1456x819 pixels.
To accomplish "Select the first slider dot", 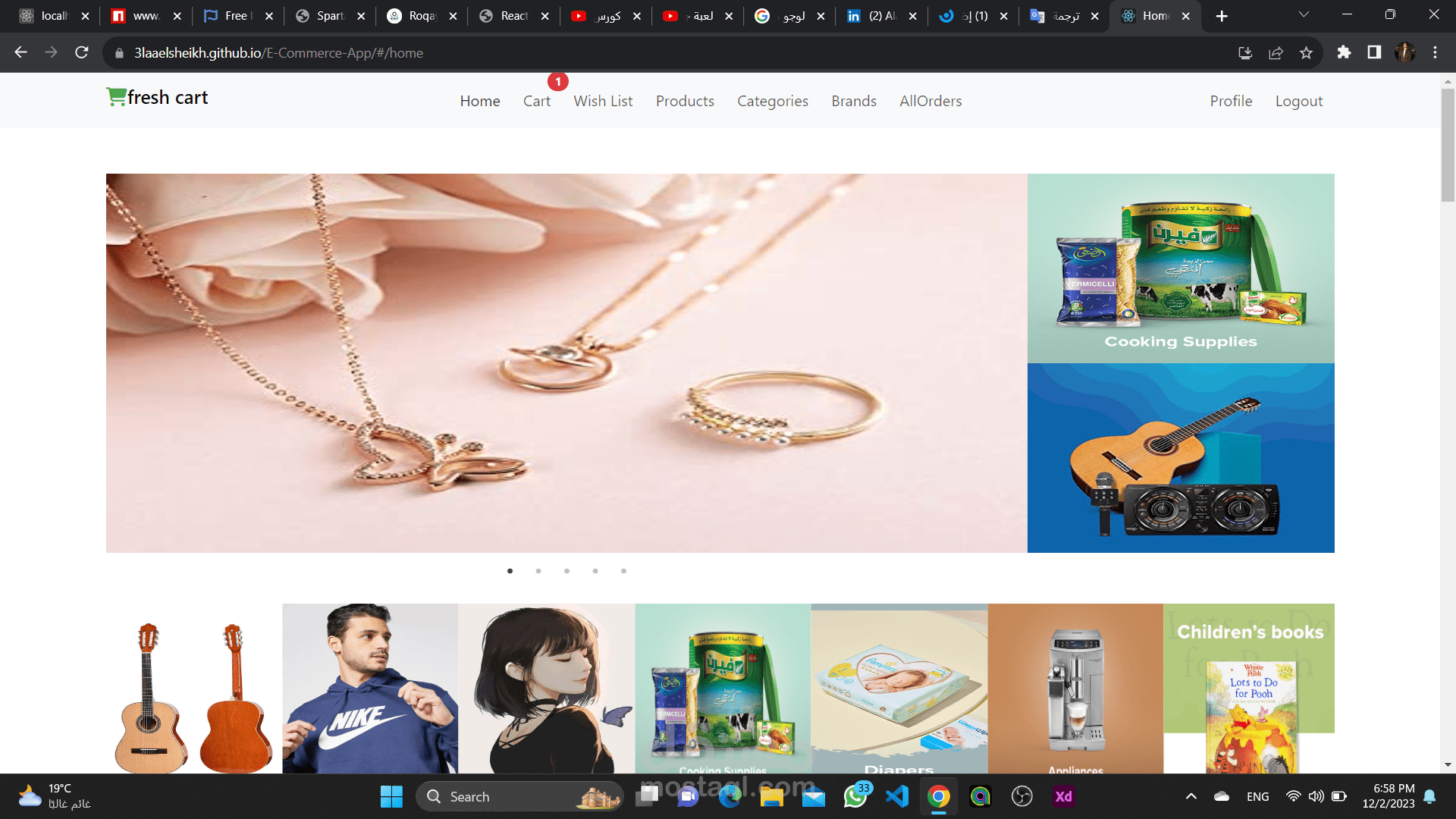I will pos(510,571).
